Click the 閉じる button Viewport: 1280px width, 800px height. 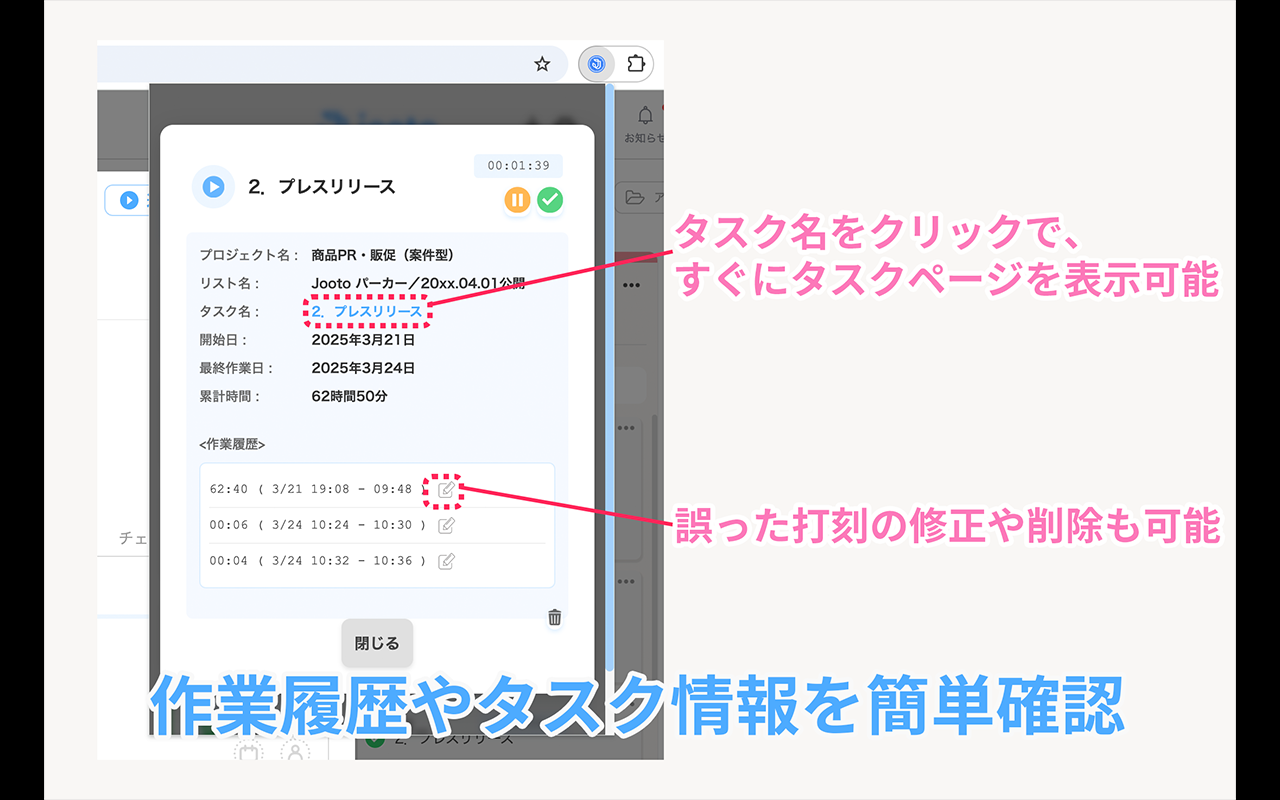click(x=377, y=643)
